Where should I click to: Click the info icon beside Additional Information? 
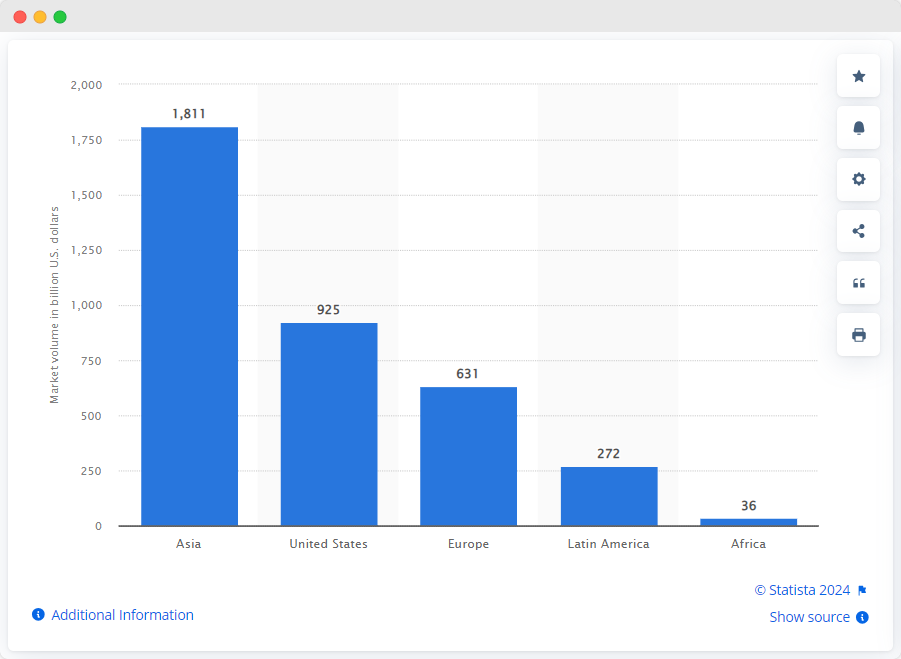tap(38, 615)
